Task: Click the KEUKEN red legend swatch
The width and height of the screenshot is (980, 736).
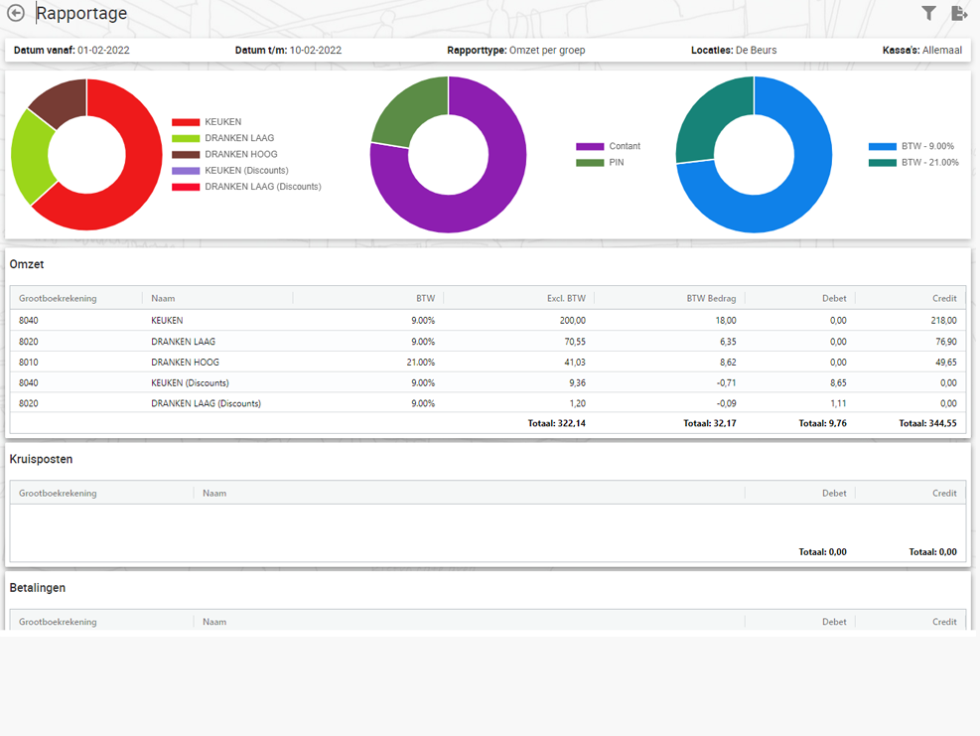Action: [x=185, y=122]
